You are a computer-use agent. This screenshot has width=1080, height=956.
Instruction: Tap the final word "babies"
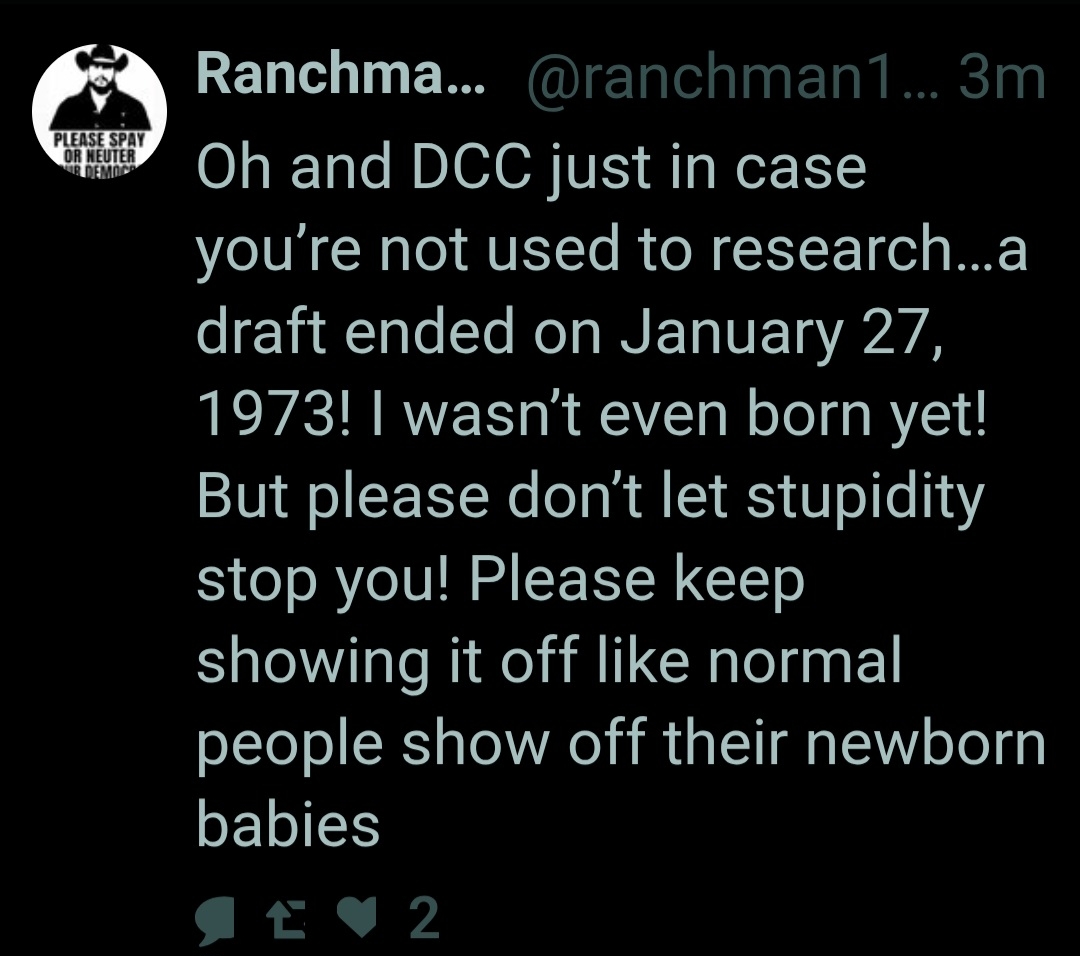[x=288, y=825]
